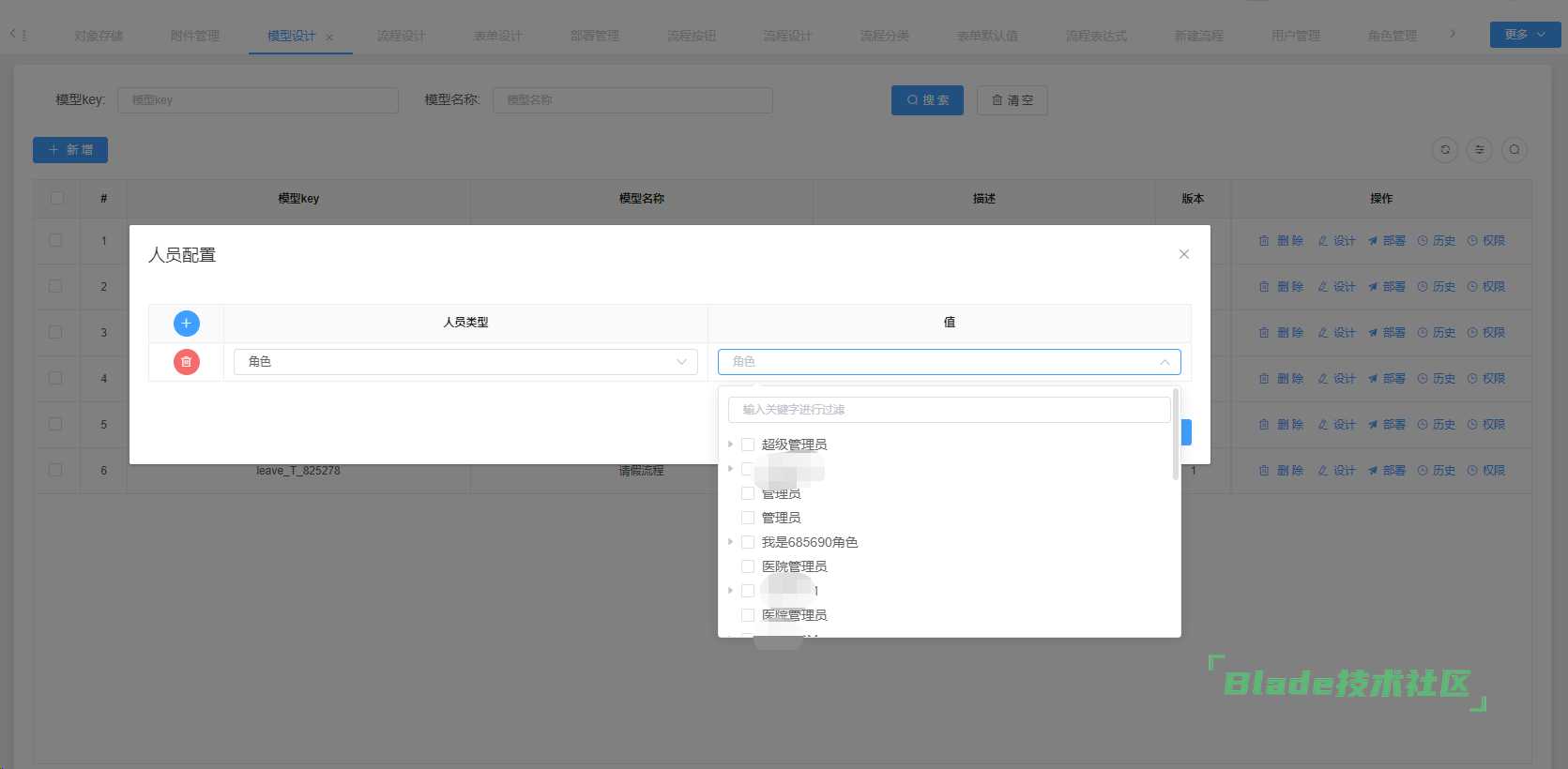Screen dimensions: 1568x769
Task: Click 权限 in row 3
Action: coord(1485,333)
